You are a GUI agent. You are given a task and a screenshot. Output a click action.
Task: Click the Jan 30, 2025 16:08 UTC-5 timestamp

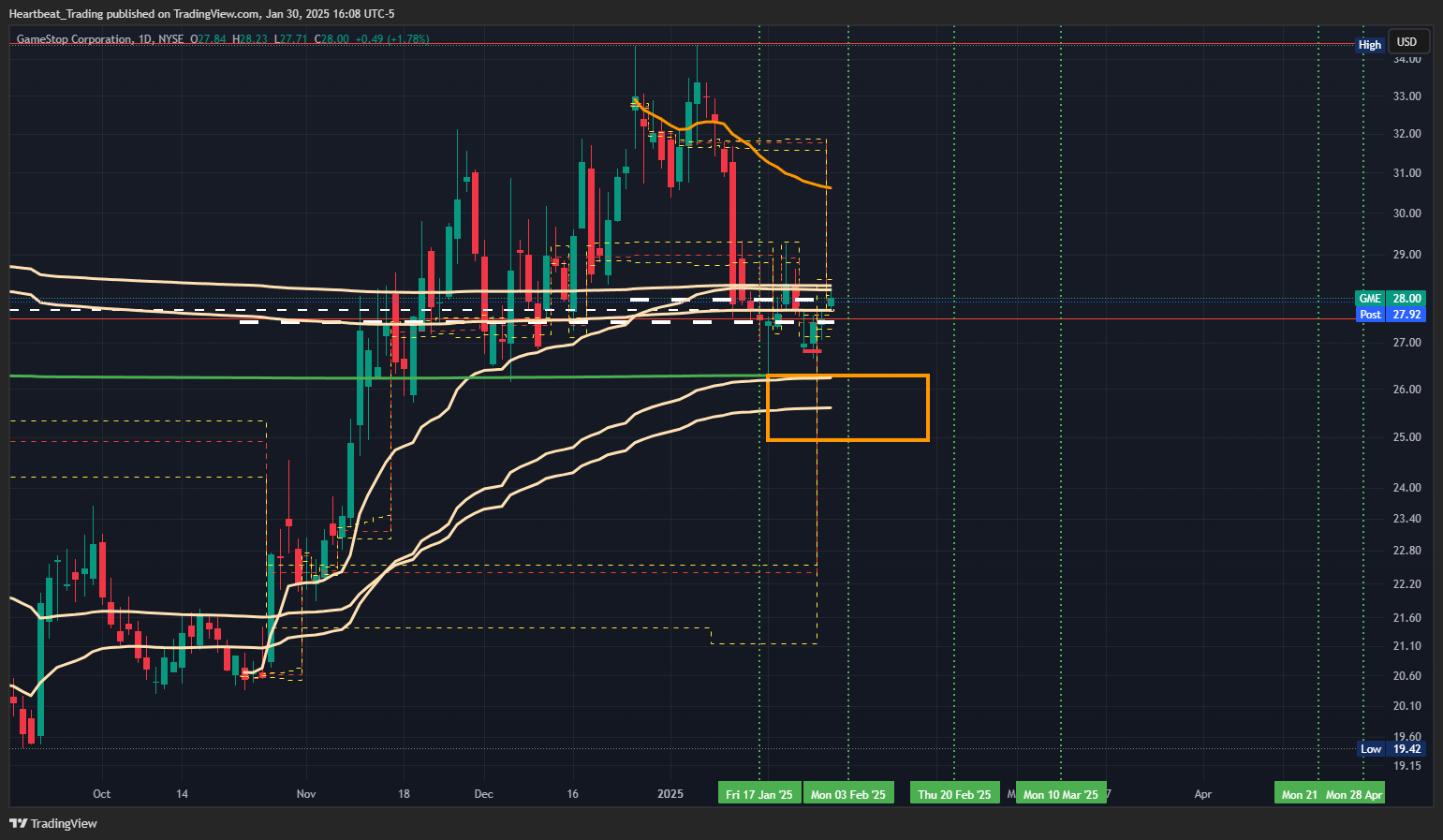click(x=331, y=14)
